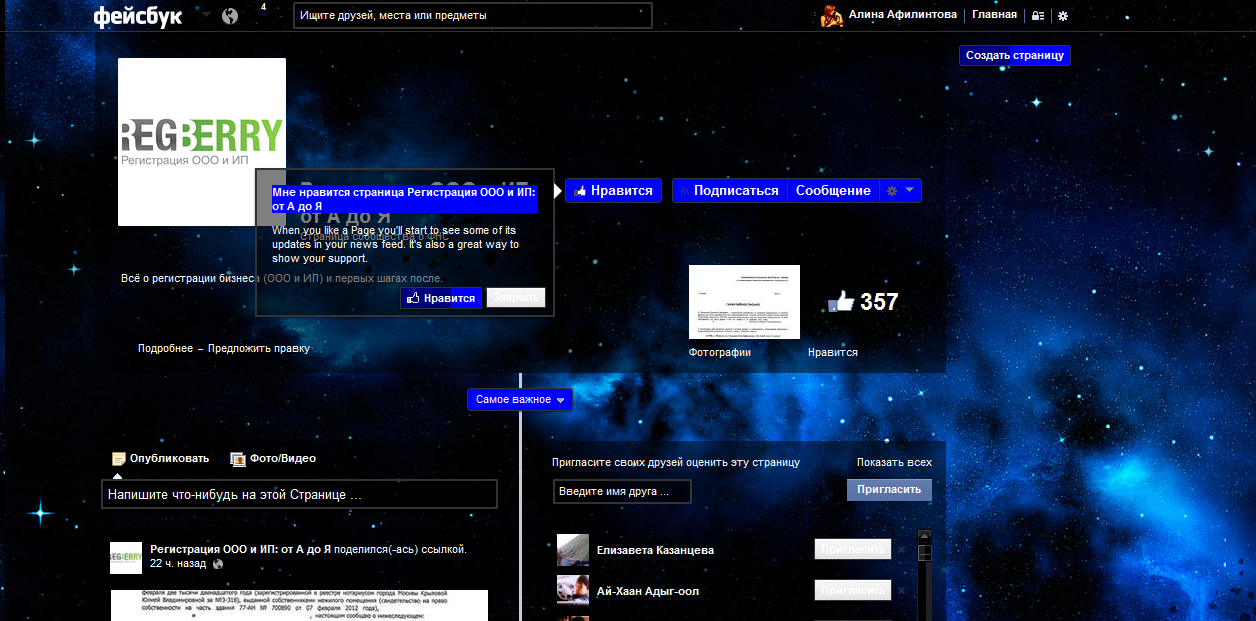The image size is (1256, 621).
Task: Click the main Нравится button beside Подписаться
Action: [x=613, y=190]
